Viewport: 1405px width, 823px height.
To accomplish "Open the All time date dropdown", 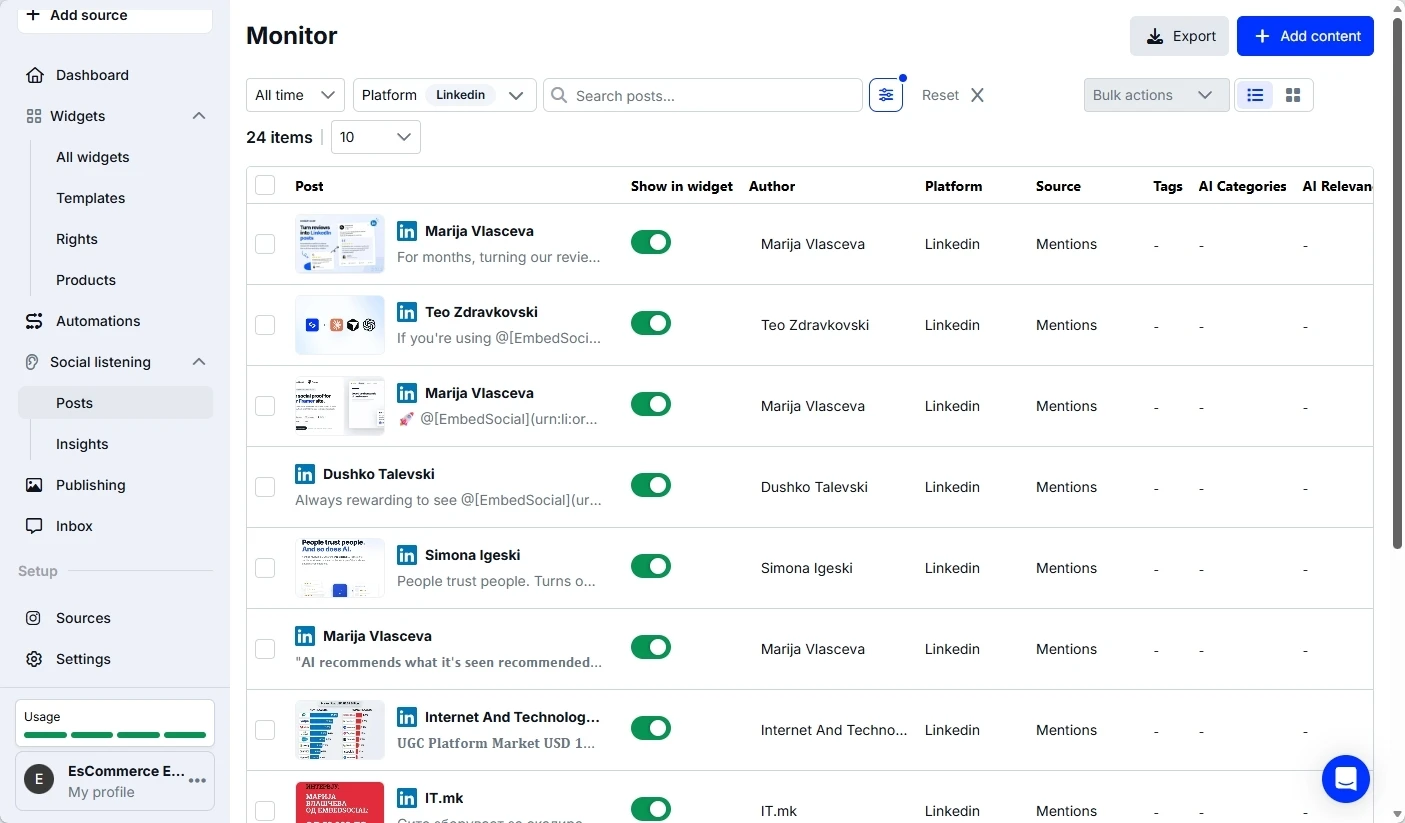I will pyautogui.click(x=295, y=95).
